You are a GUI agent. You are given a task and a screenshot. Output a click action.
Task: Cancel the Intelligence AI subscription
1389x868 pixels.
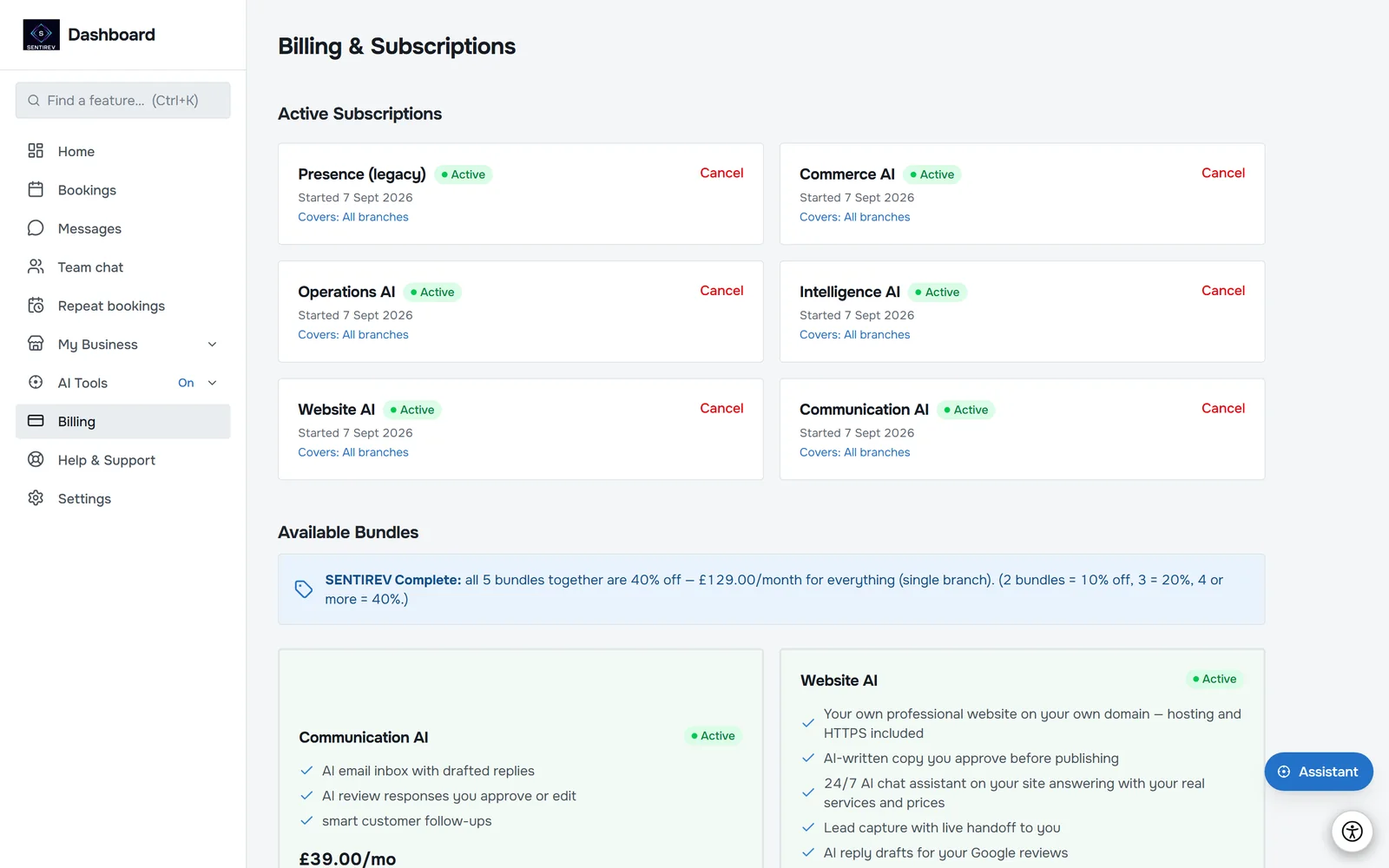click(1222, 291)
